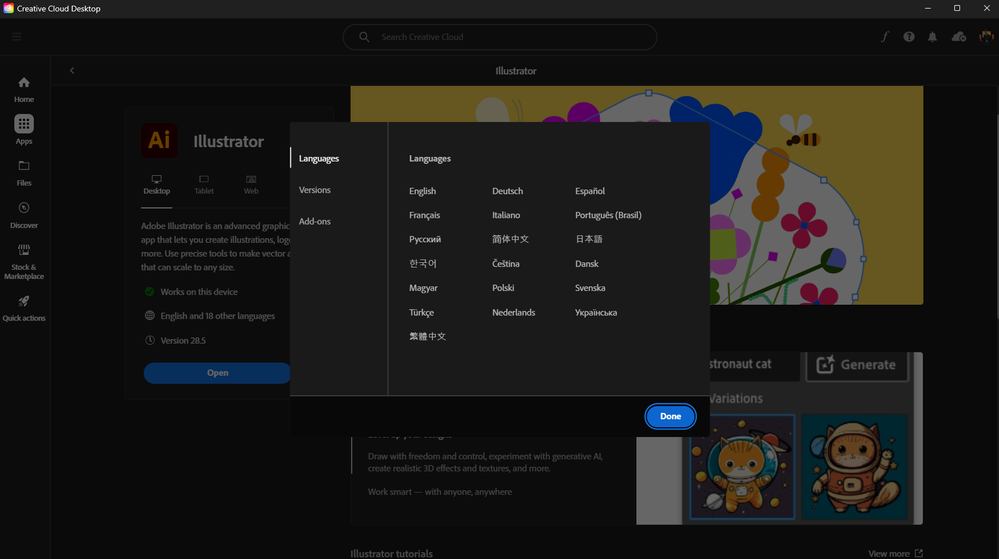The height and width of the screenshot is (559, 999).
Task: Click the View more tutorials link
Action: [889, 553]
